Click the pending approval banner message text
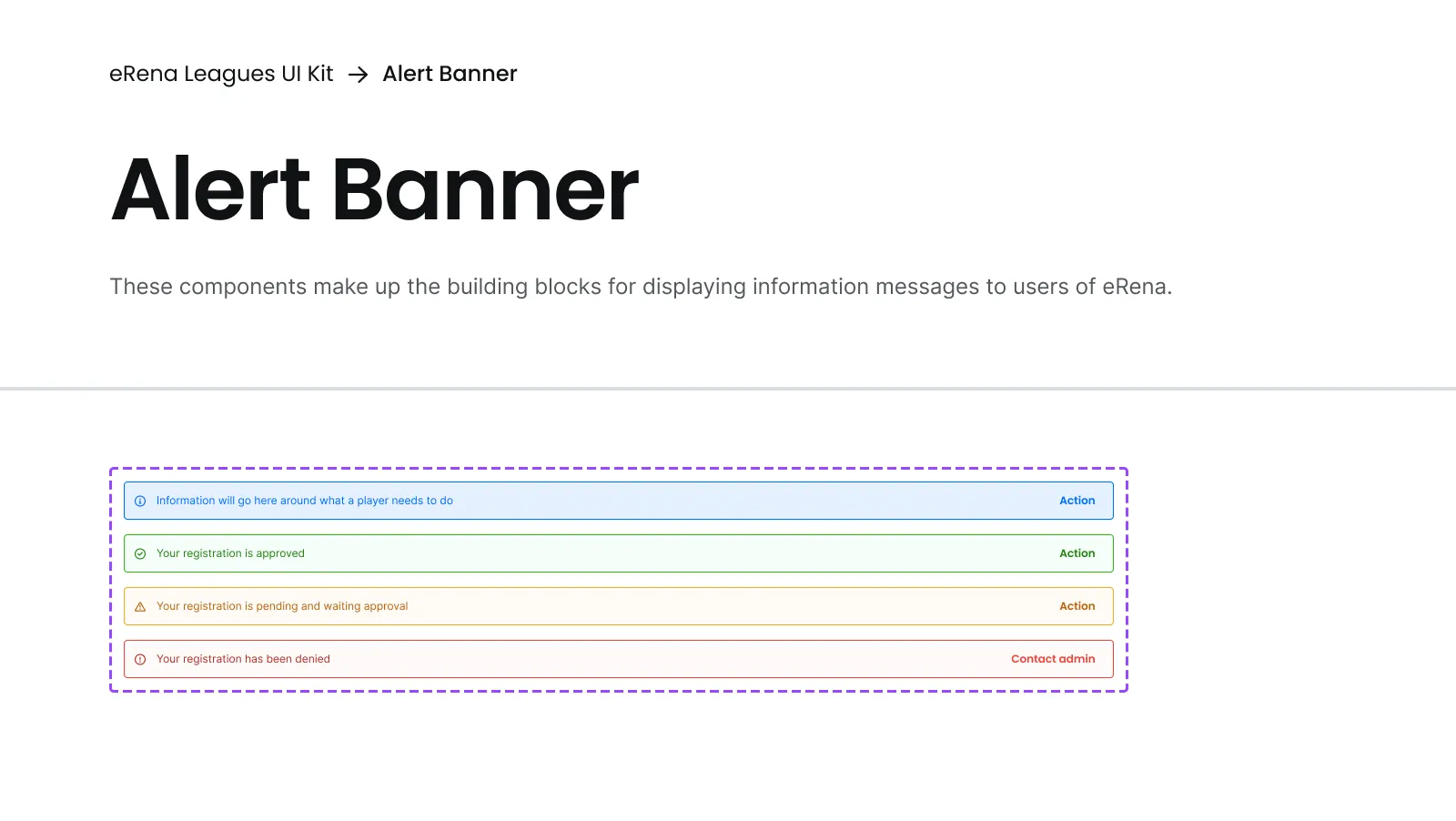 pyautogui.click(x=282, y=605)
